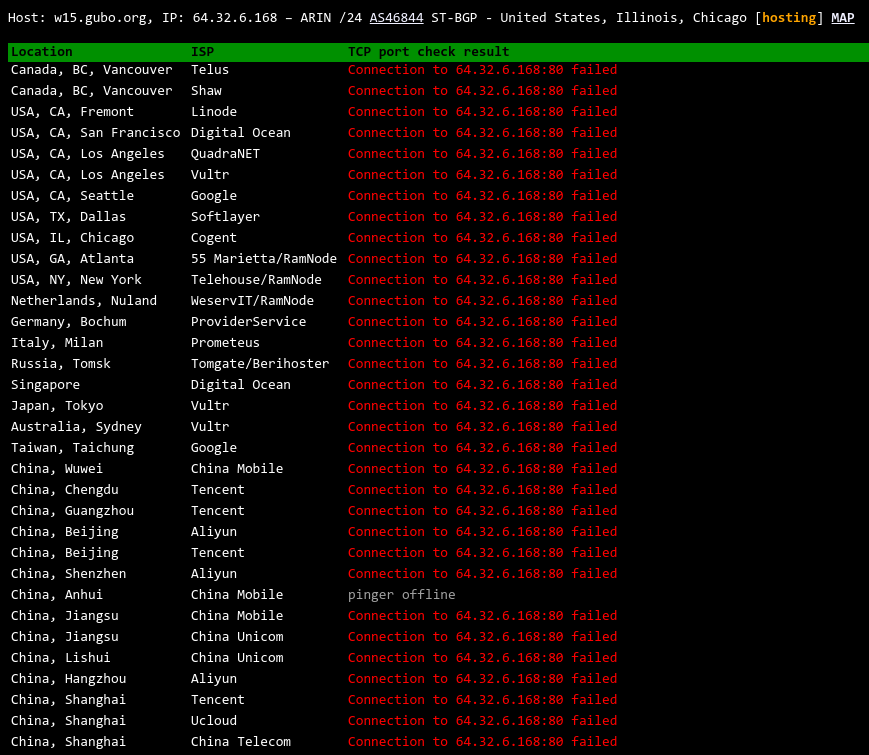Click 'Linode' ISP cell
This screenshot has height=755, width=869.
coord(213,112)
